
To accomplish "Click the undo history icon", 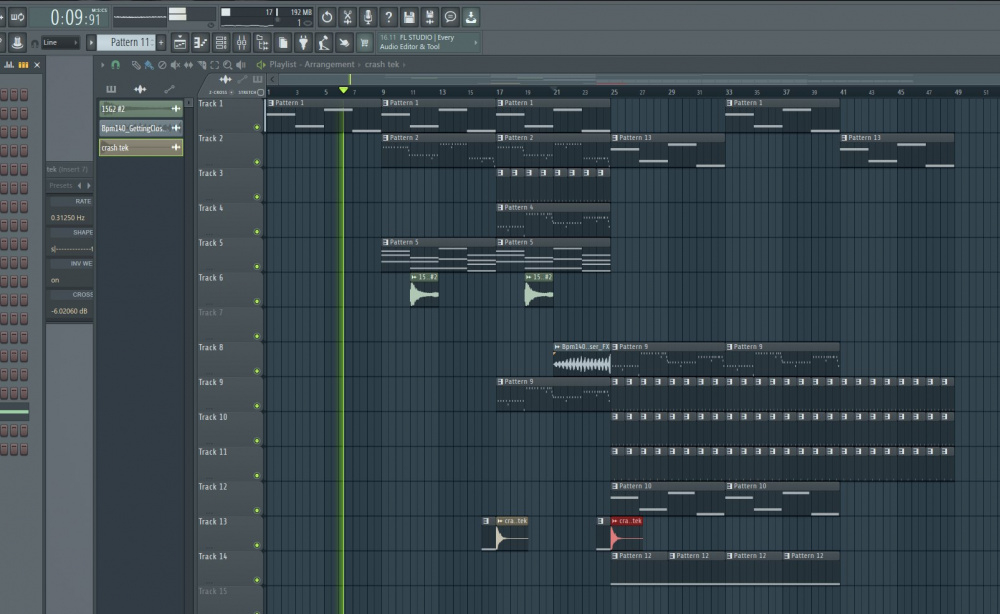I will (327, 17).
